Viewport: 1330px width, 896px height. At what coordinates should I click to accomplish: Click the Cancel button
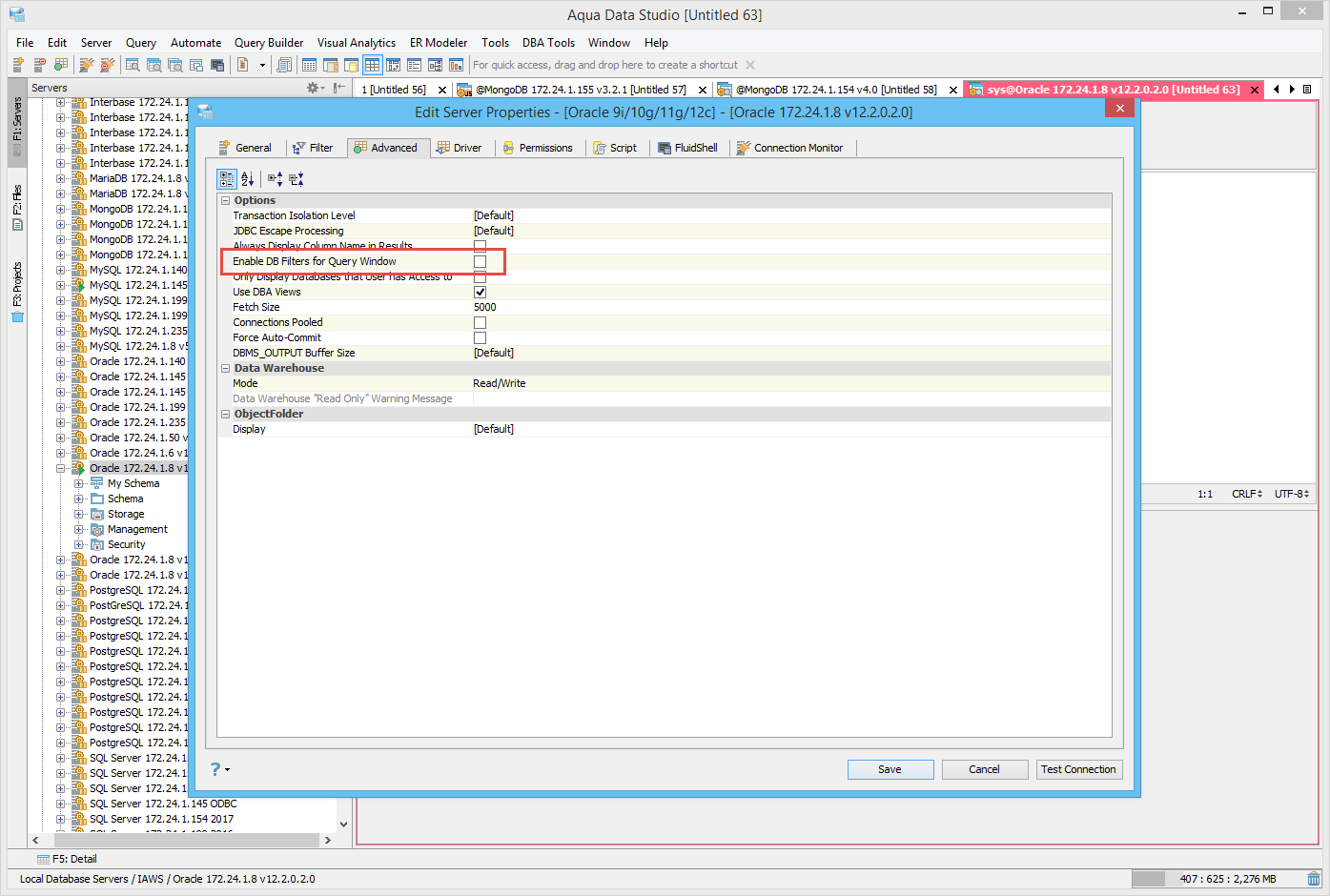coord(985,769)
